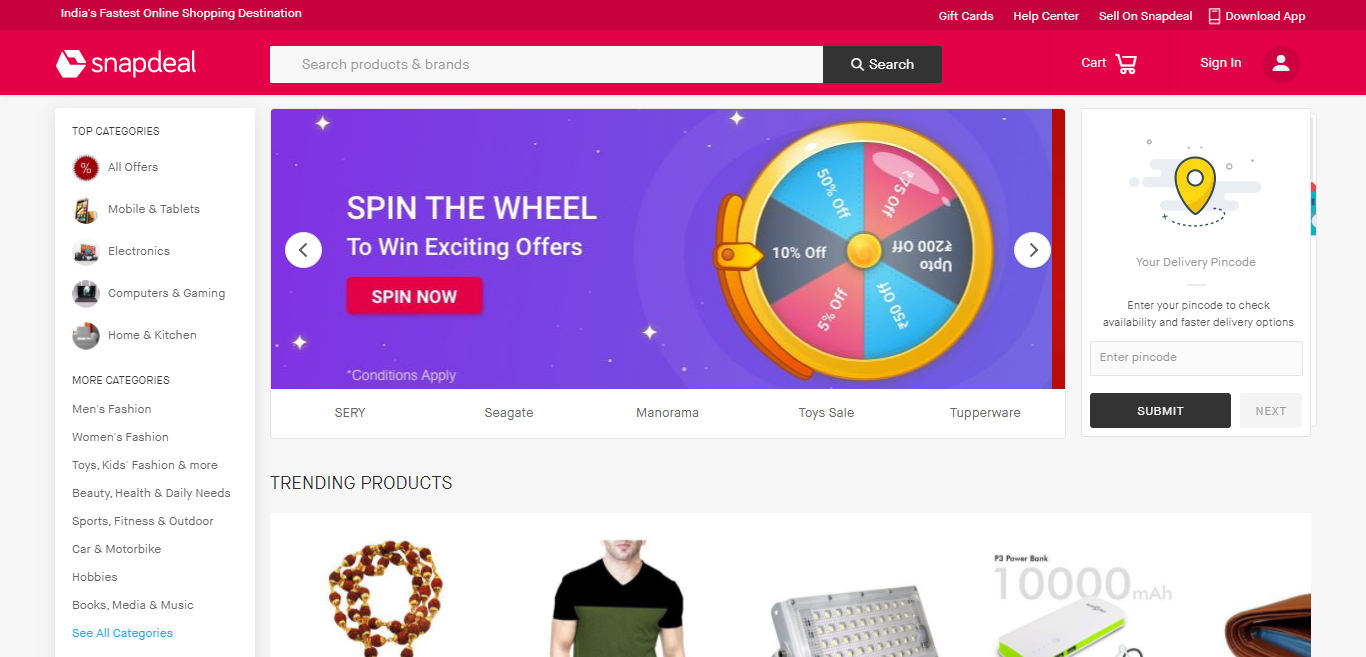Open the See All Categories link
1366x657 pixels.
(x=122, y=633)
